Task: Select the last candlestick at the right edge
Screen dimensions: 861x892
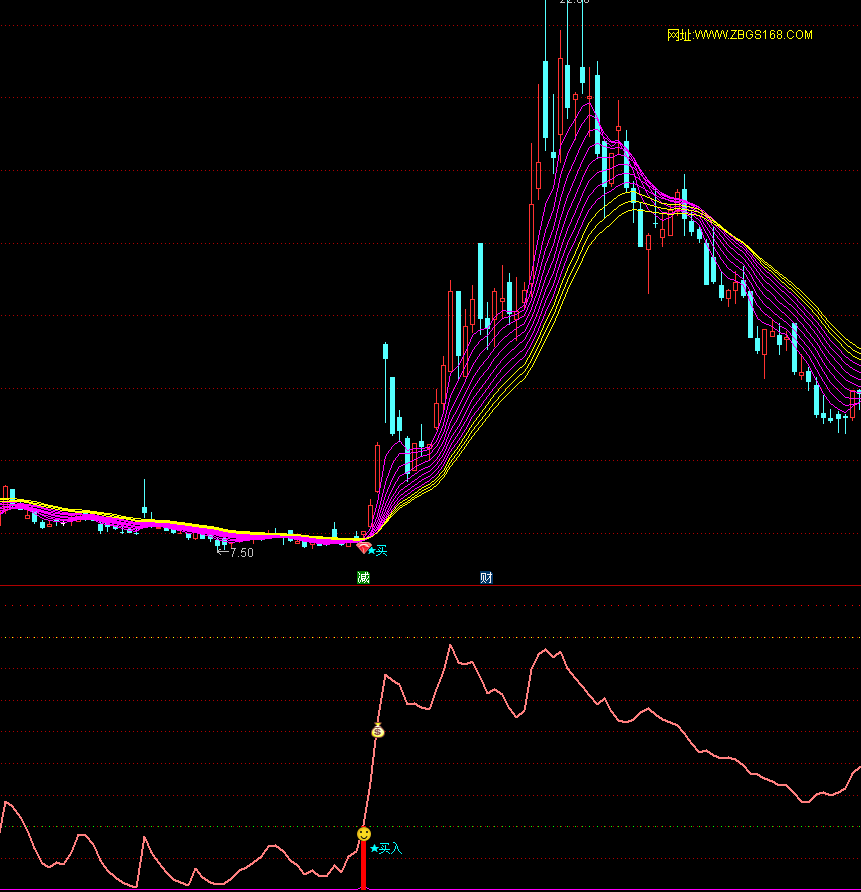Action: point(854,400)
